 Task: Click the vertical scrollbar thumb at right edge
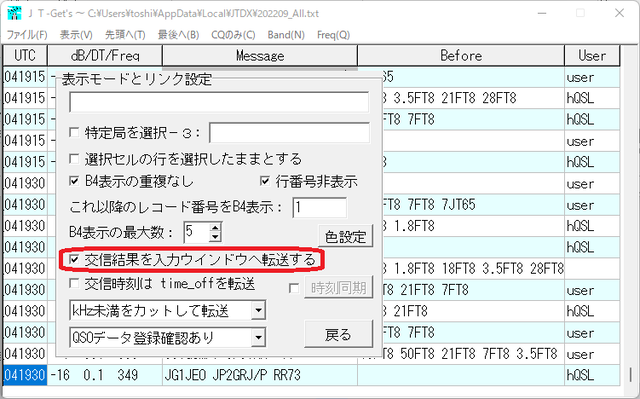(x=630, y=375)
